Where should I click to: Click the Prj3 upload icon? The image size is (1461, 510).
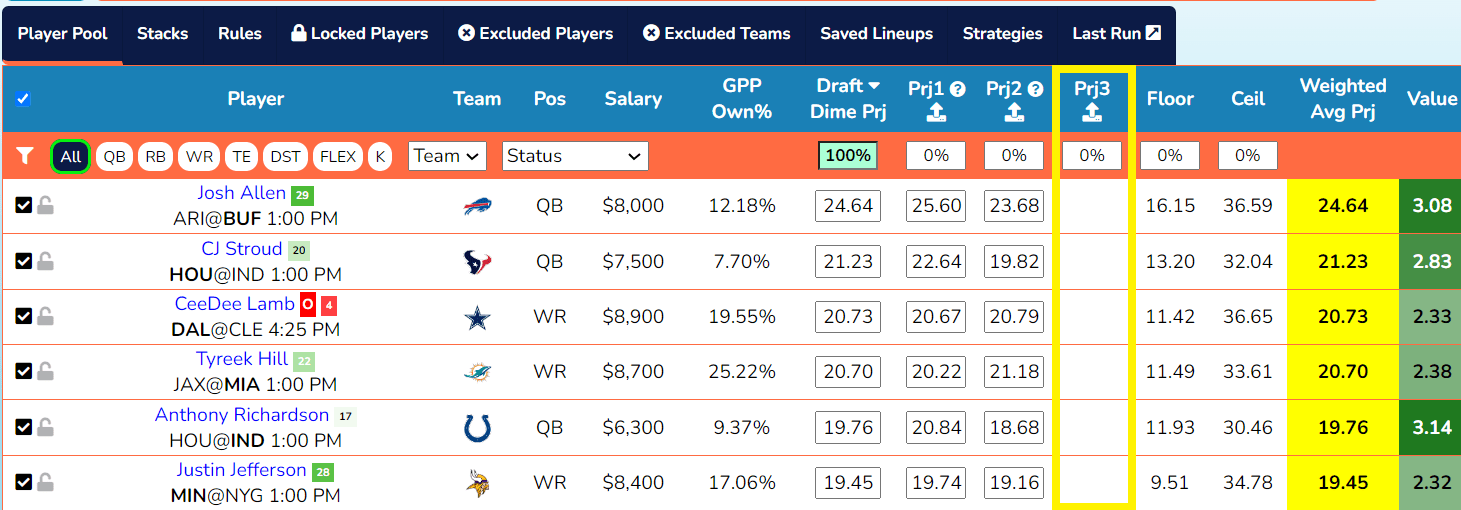click(1092, 113)
